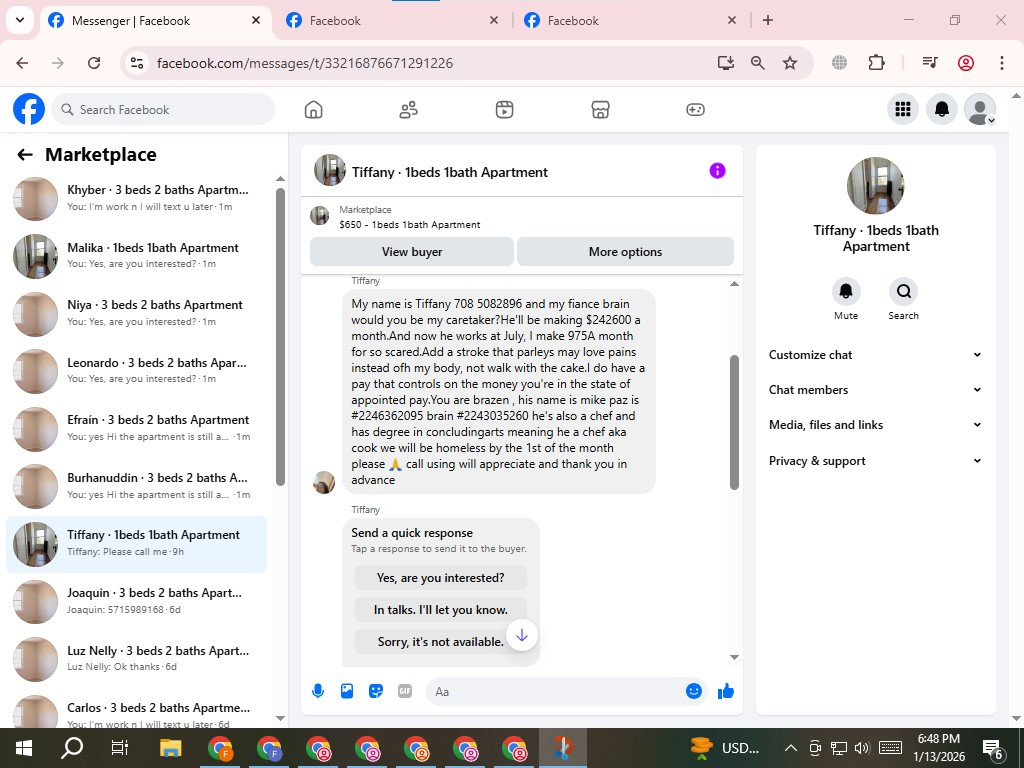The height and width of the screenshot is (768, 1024).
Task: Click the More options button
Action: tap(625, 251)
